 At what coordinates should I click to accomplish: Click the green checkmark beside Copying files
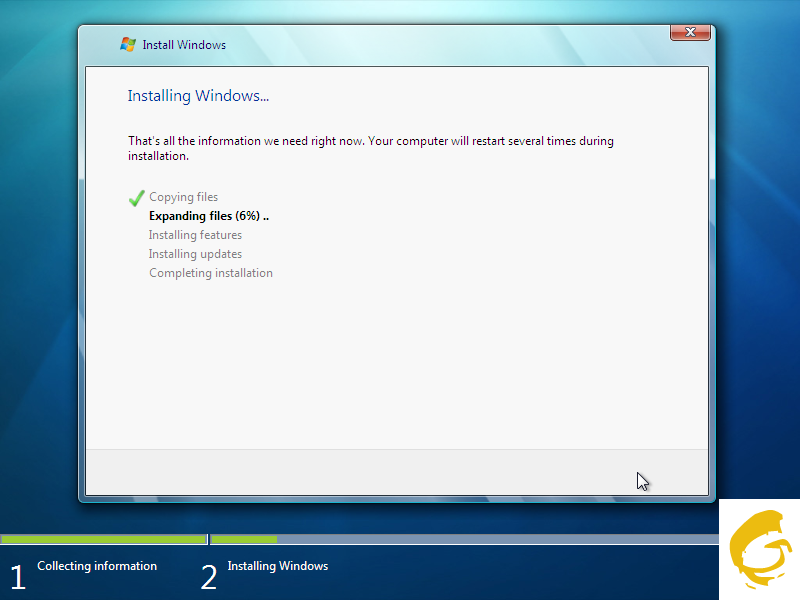click(x=137, y=198)
